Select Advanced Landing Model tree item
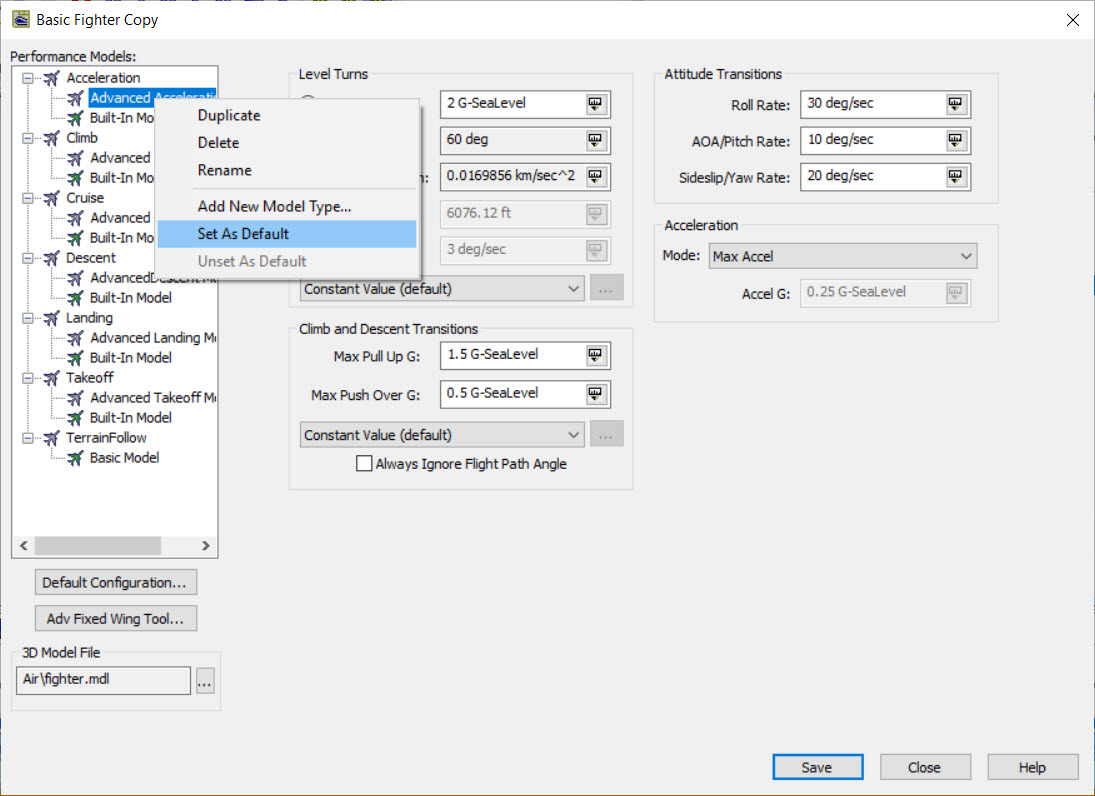The height and width of the screenshot is (796, 1095). coord(153,338)
